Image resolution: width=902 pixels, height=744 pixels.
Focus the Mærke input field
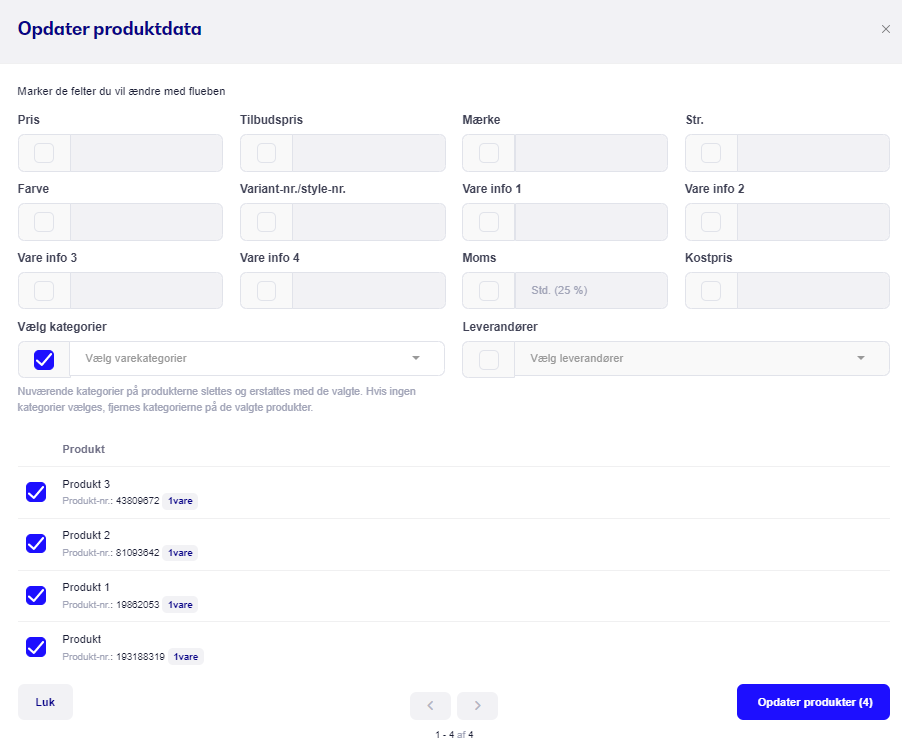click(x=591, y=153)
